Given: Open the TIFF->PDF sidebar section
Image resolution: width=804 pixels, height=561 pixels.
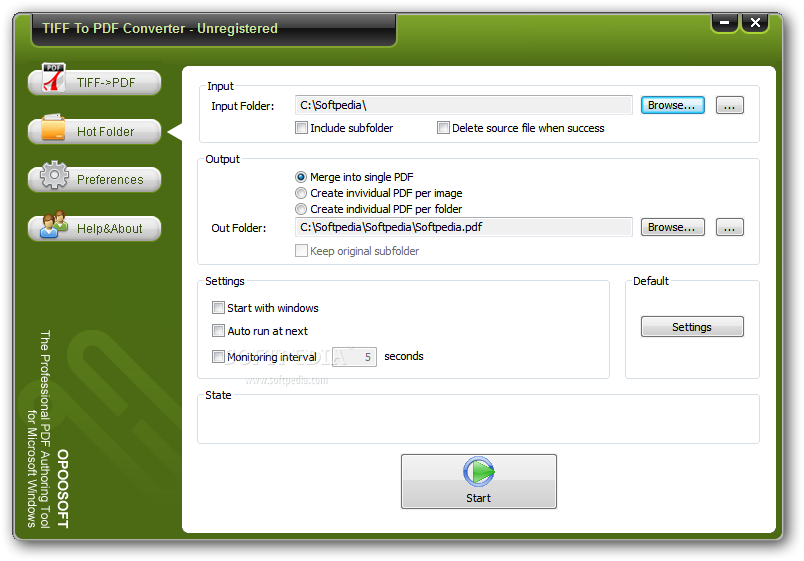Looking at the screenshot, I should [94, 82].
